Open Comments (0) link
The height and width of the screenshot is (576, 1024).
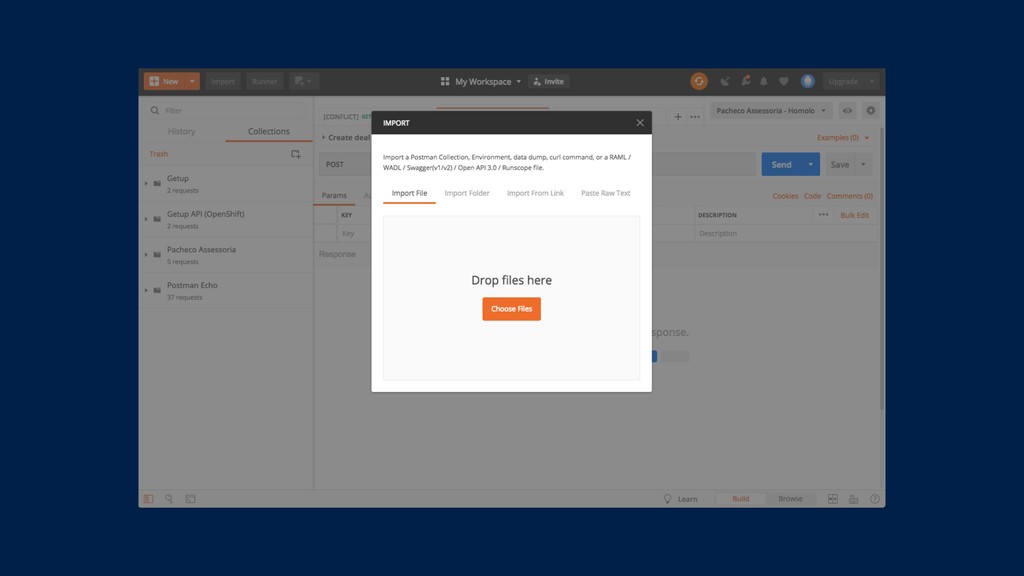850,196
